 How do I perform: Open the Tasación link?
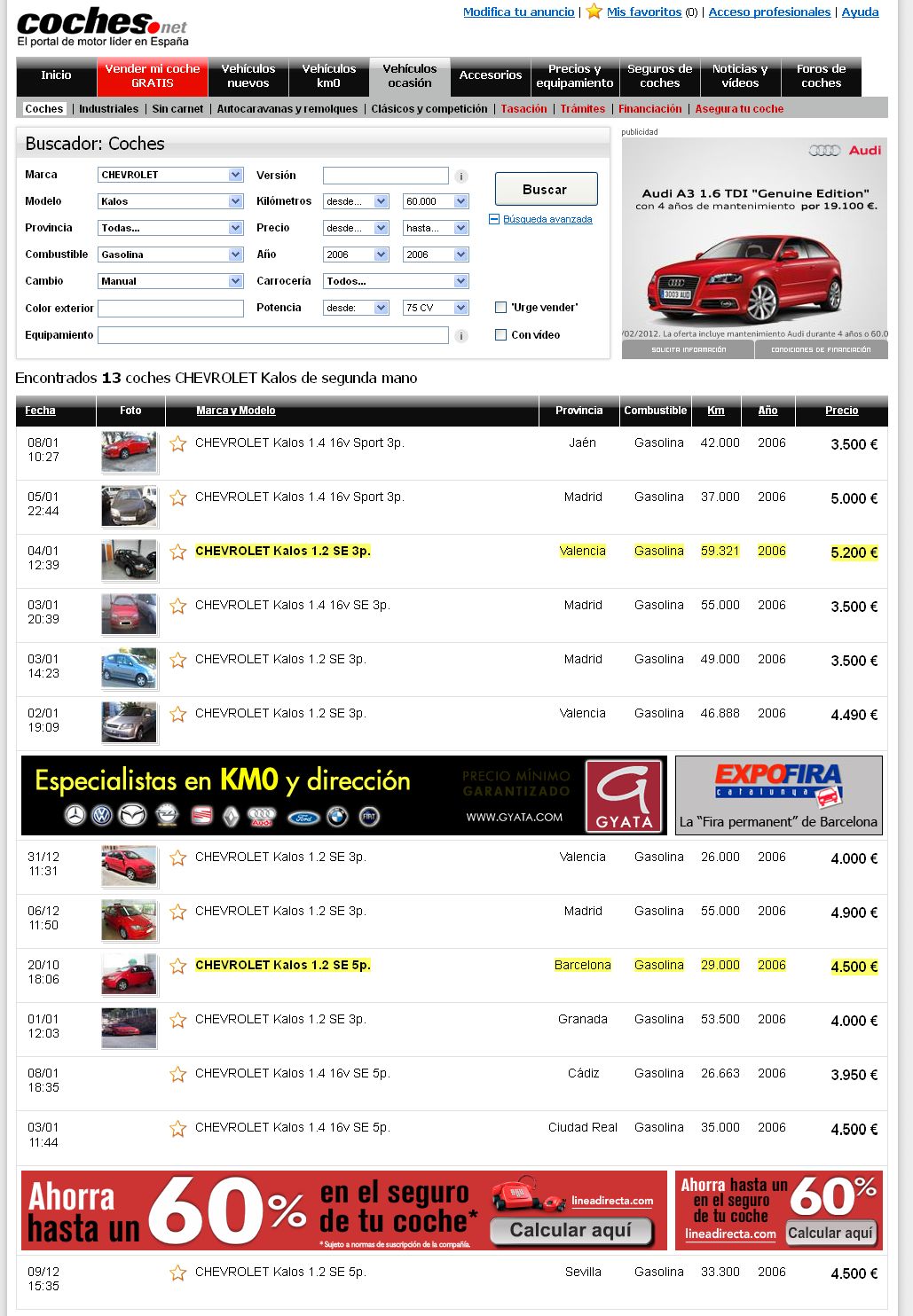[x=523, y=109]
